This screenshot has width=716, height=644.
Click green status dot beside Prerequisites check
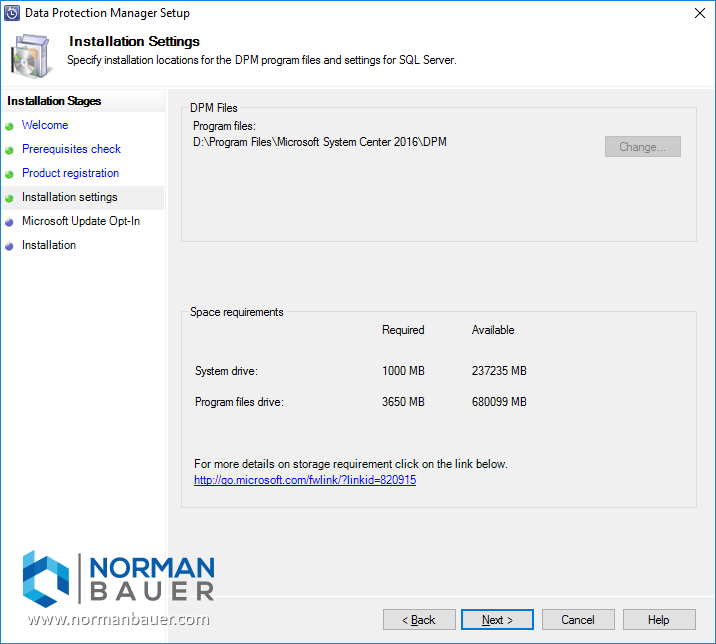(x=9, y=150)
